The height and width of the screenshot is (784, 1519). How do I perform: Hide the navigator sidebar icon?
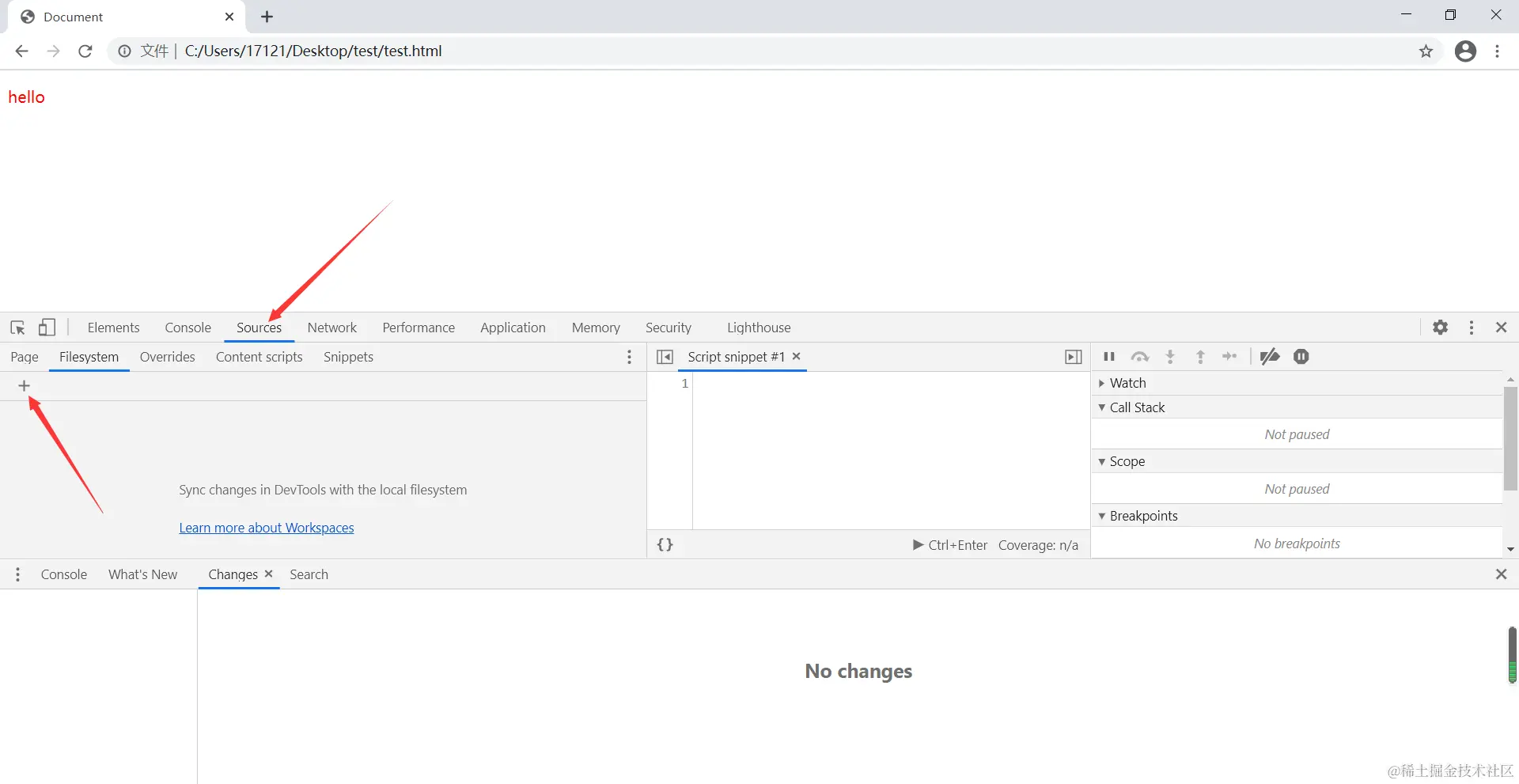665,357
